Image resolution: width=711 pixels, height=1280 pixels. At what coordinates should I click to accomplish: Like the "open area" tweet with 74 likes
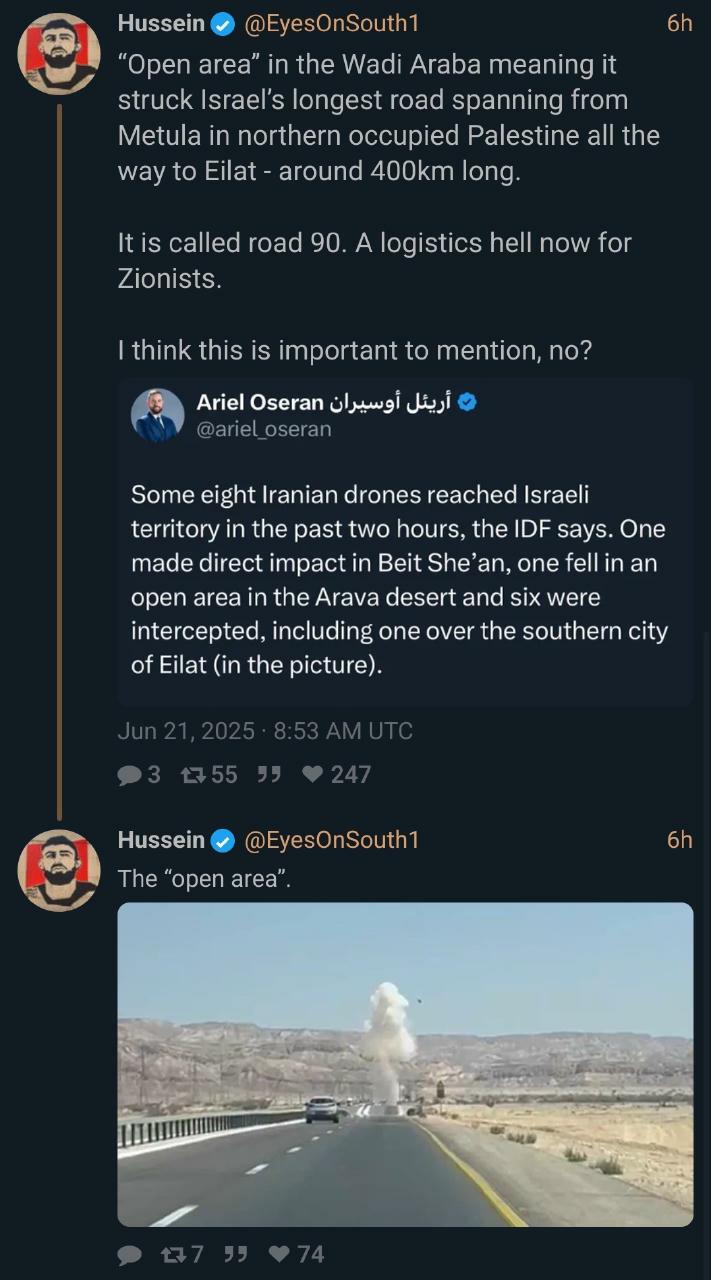283,1254
